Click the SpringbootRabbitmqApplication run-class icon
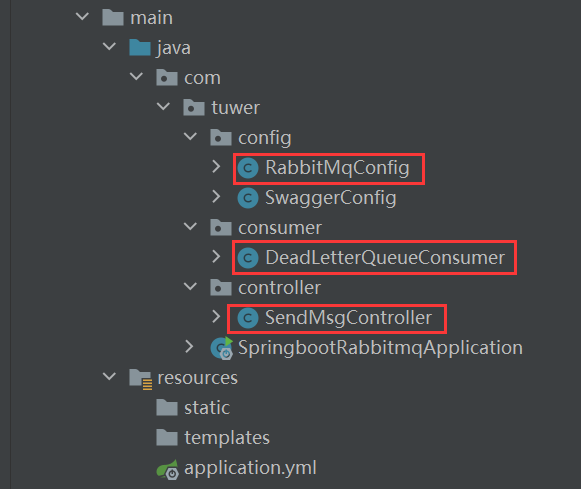The height and width of the screenshot is (489, 581). pos(222,348)
